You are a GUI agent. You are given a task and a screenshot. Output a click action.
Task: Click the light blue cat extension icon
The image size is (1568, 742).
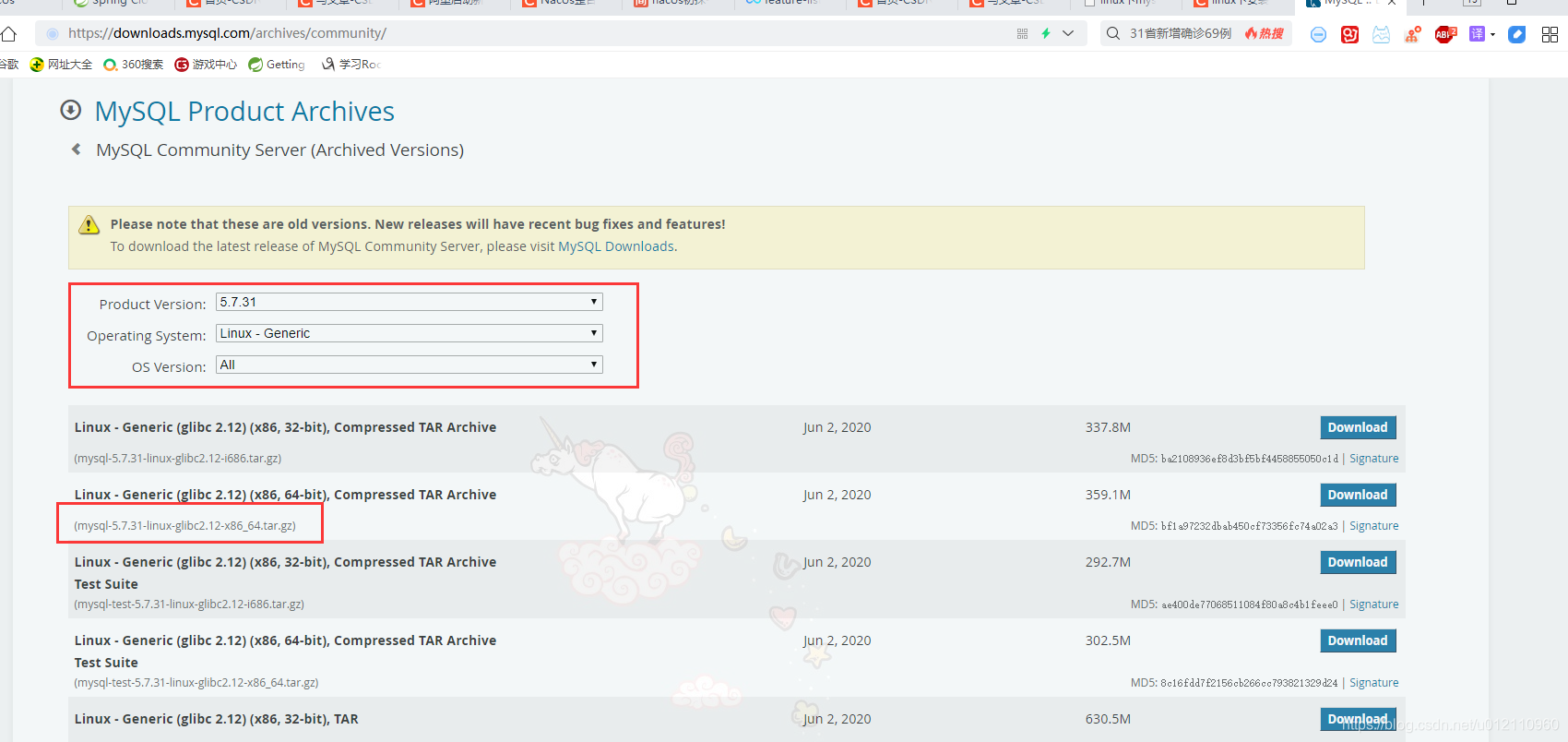click(1381, 34)
